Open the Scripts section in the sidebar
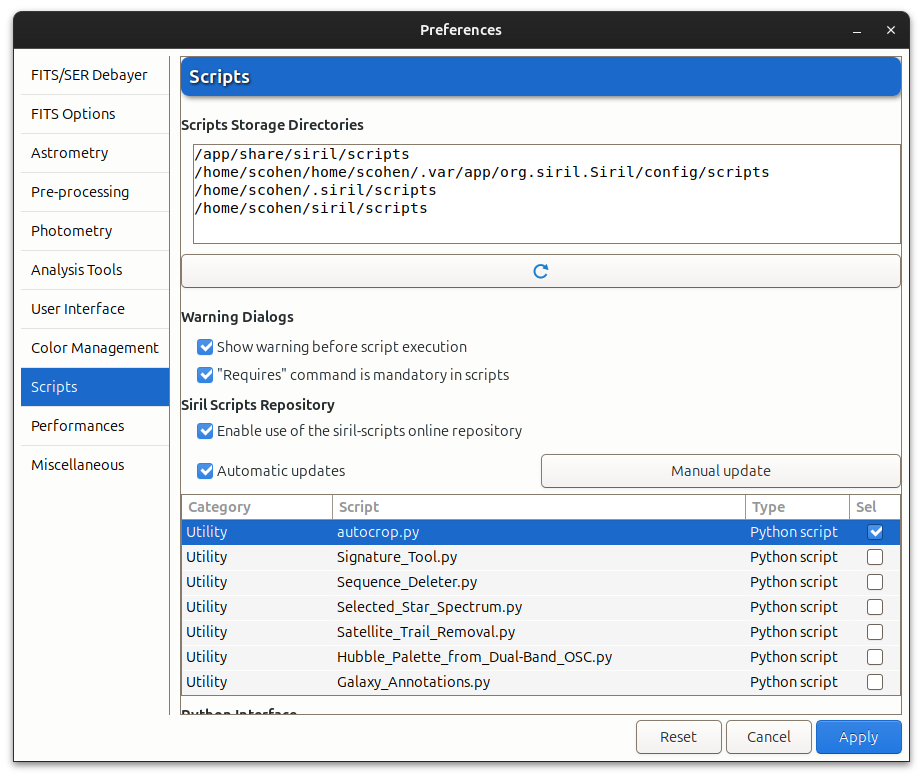Image resolution: width=923 pixels, height=778 pixels. click(94, 387)
